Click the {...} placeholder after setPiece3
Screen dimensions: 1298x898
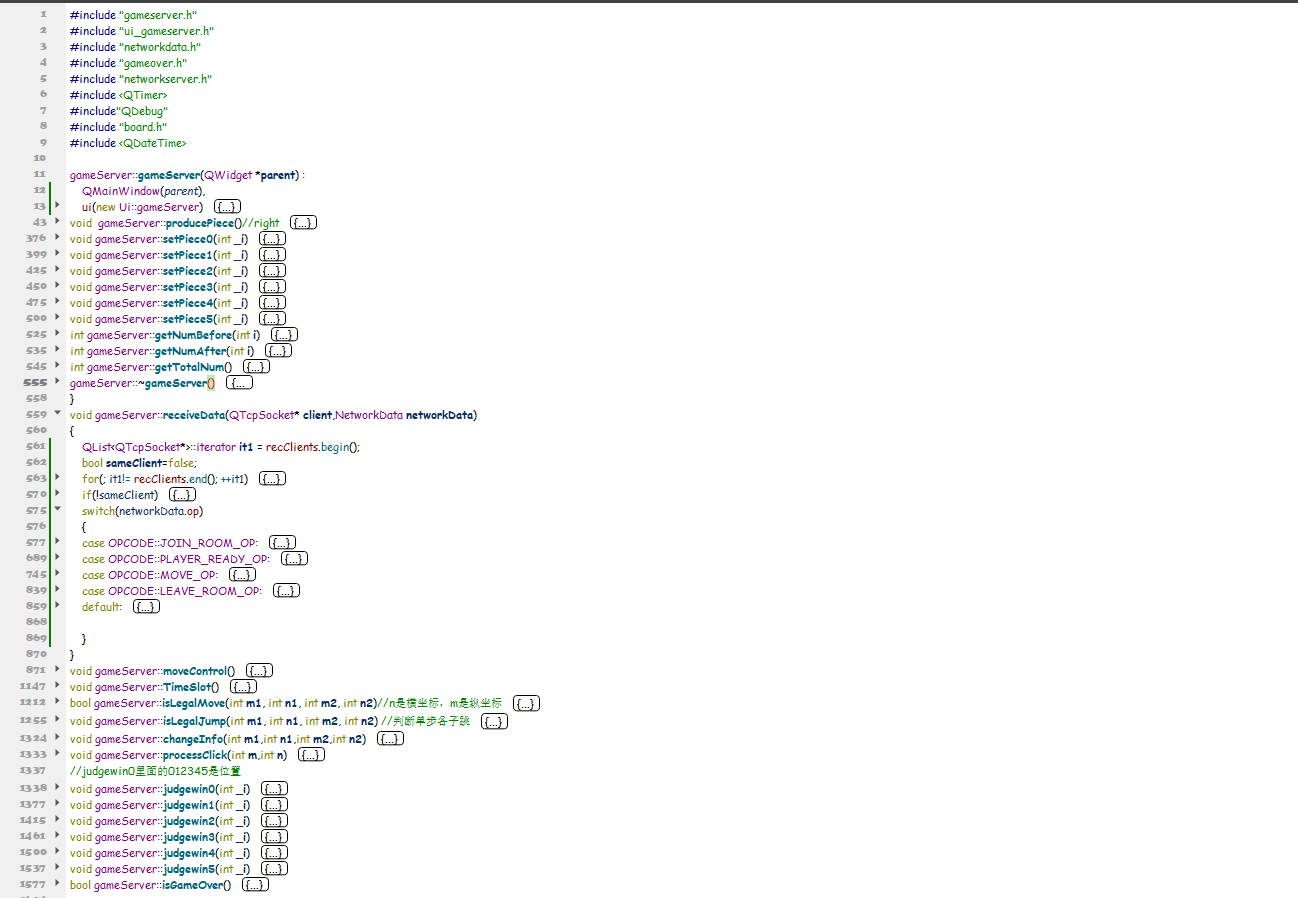coord(272,287)
